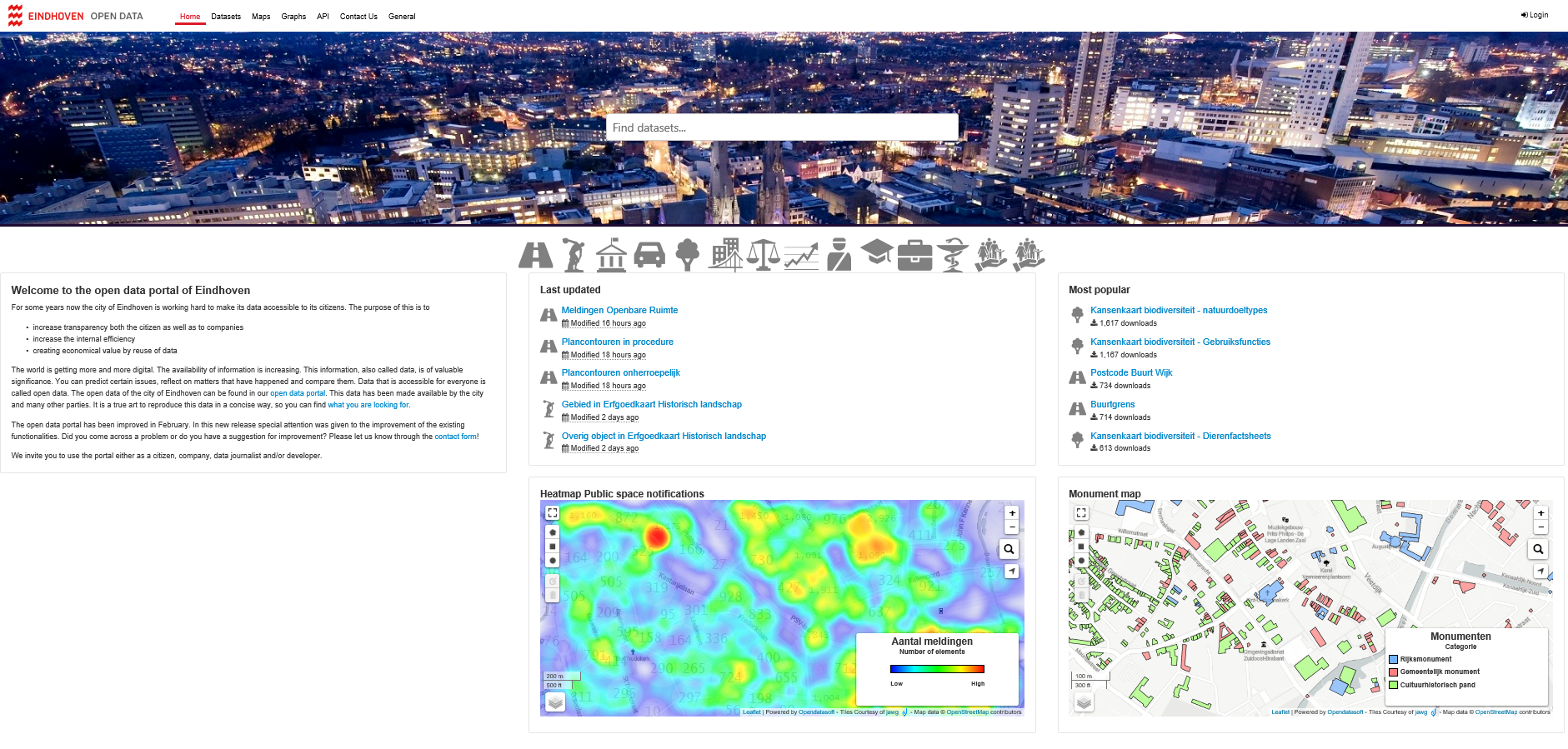1568x749 pixels.
Task: Activate circle draw tool on Monument map
Action: point(1081,560)
